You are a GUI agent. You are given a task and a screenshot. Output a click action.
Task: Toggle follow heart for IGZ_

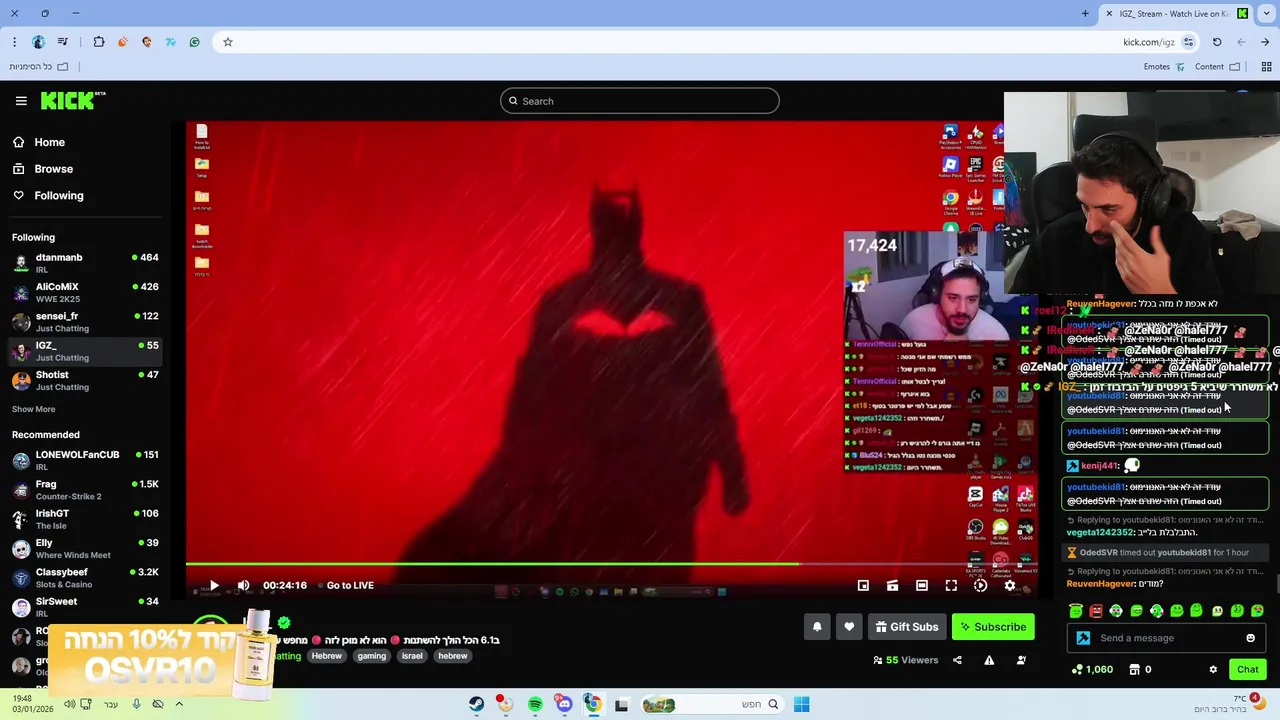[x=849, y=627]
